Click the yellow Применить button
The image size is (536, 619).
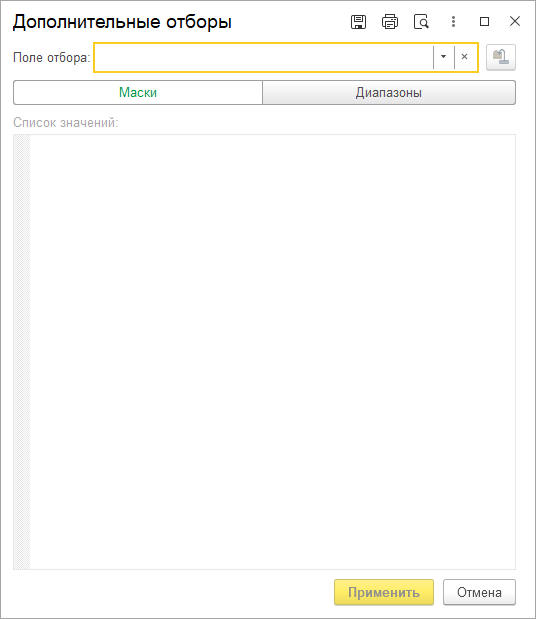click(384, 592)
